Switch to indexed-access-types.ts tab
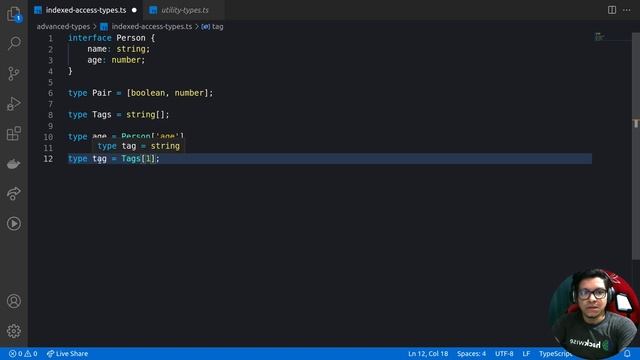Viewport: 640px width, 360px height. [85, 10]
